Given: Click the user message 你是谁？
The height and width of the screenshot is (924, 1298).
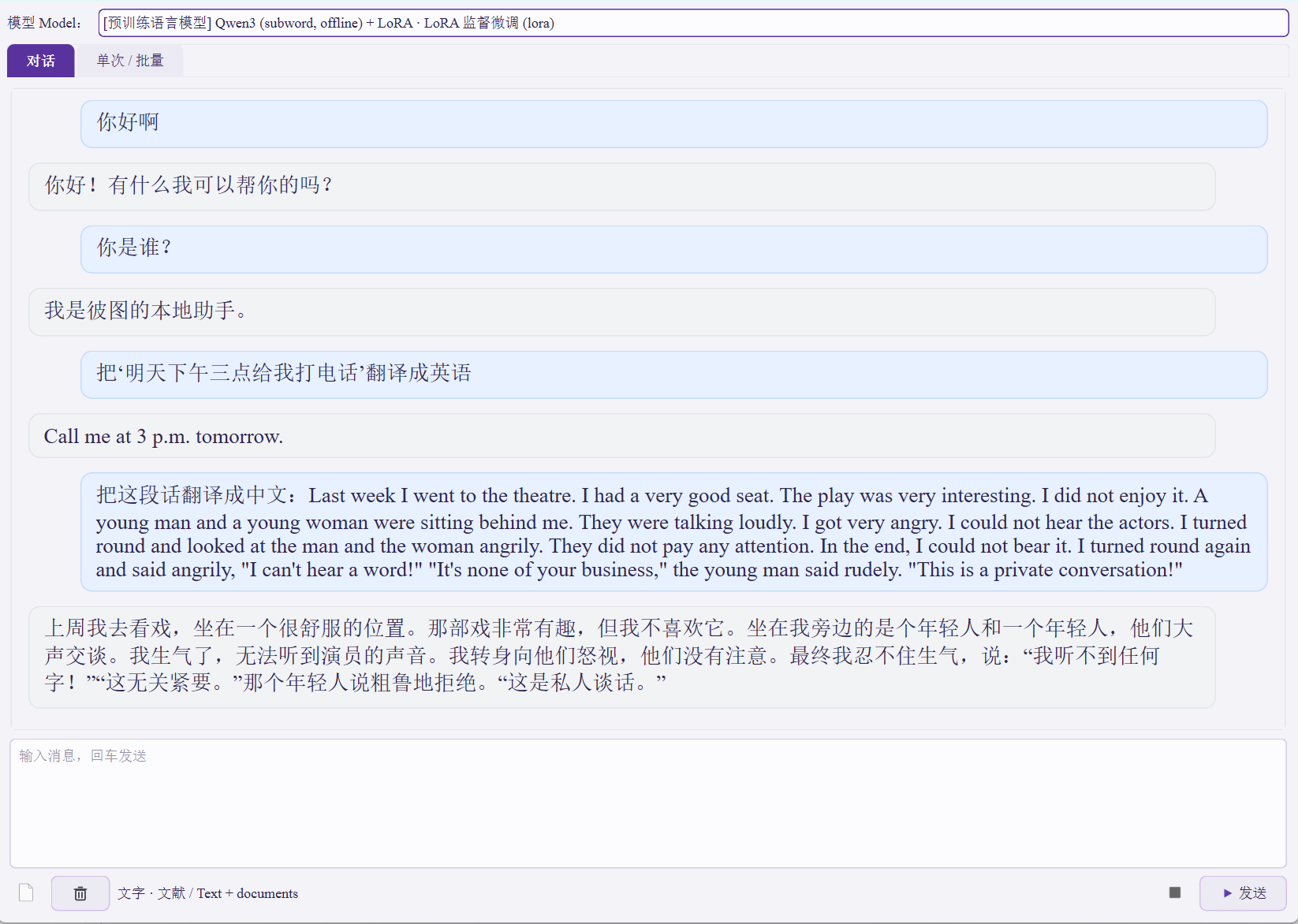Looking at the screenshot, I should (x=673, y=249).
